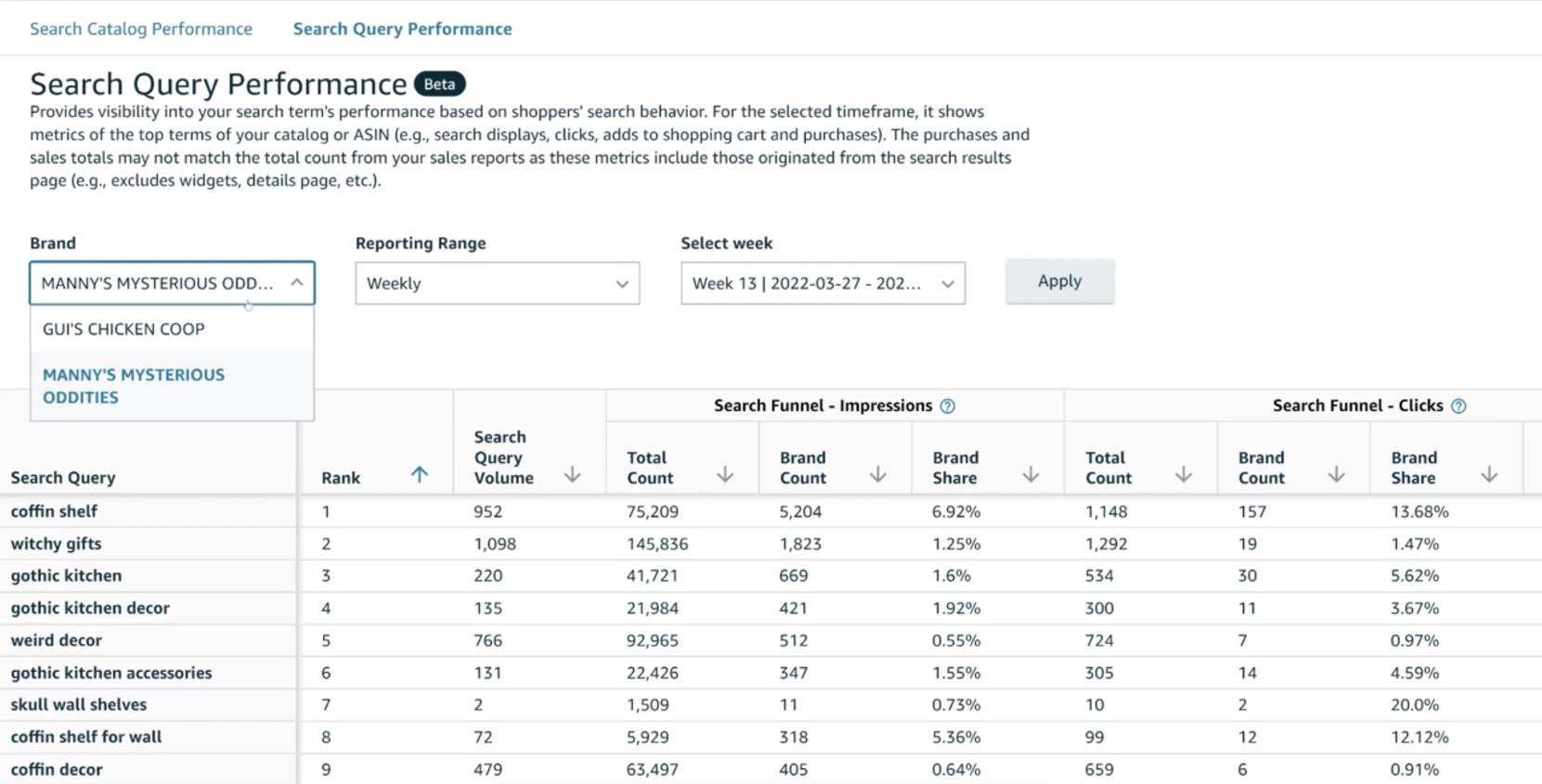The width and height of the screenshot is (1542, 784).
Task: Sort Clicks Brand Count column arrow
Action: 1336,475
